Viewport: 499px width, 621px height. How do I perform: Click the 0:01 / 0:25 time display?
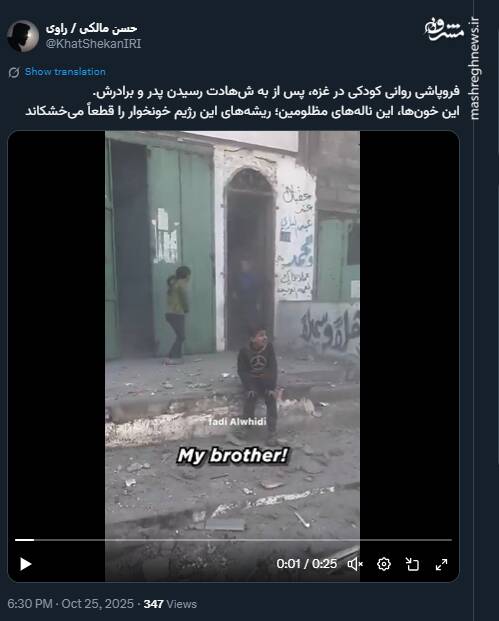click(x=307, y=564)
